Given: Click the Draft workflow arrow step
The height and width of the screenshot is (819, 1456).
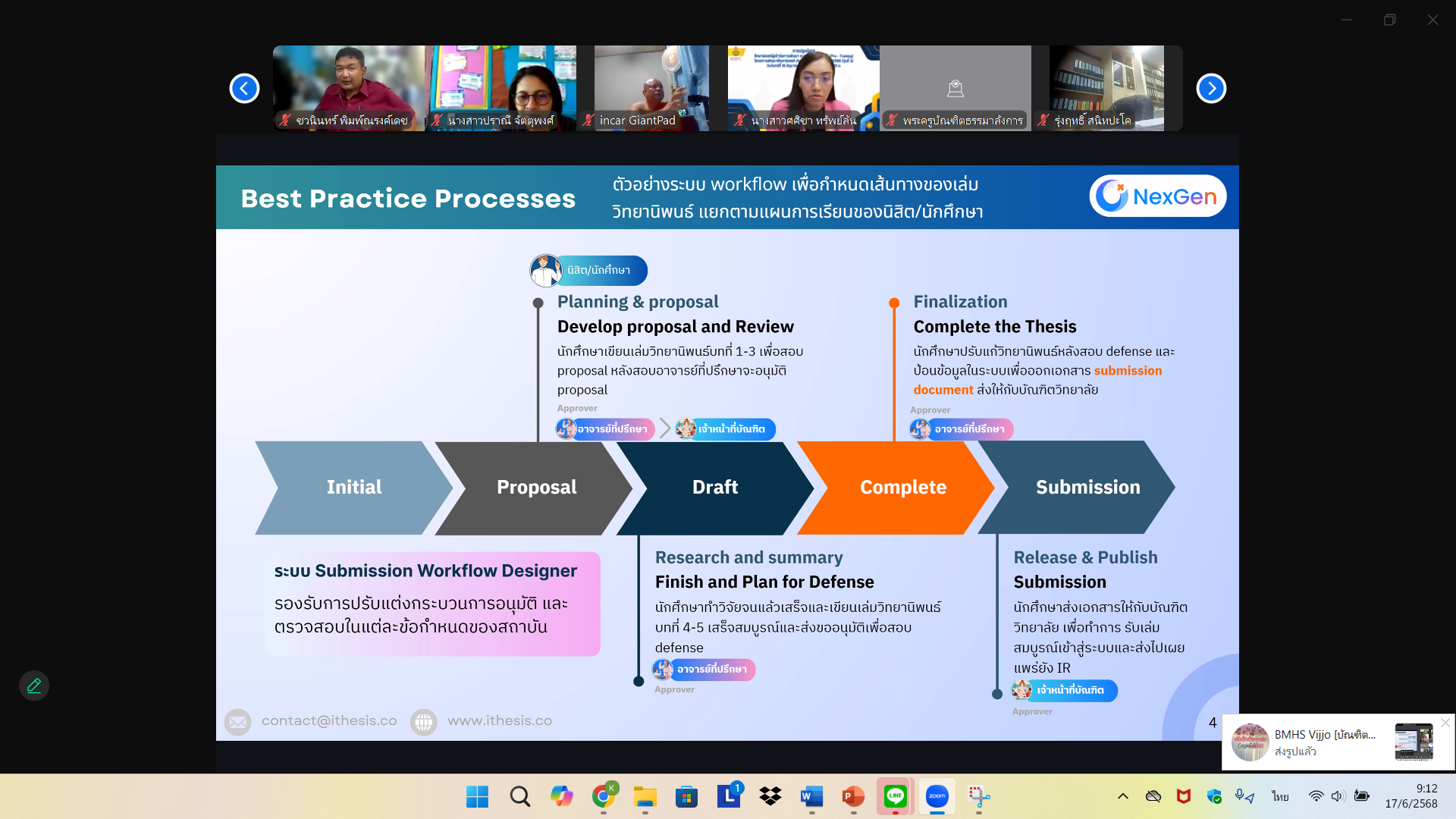Looking at the screenshot, I should [x=715, y=488].
